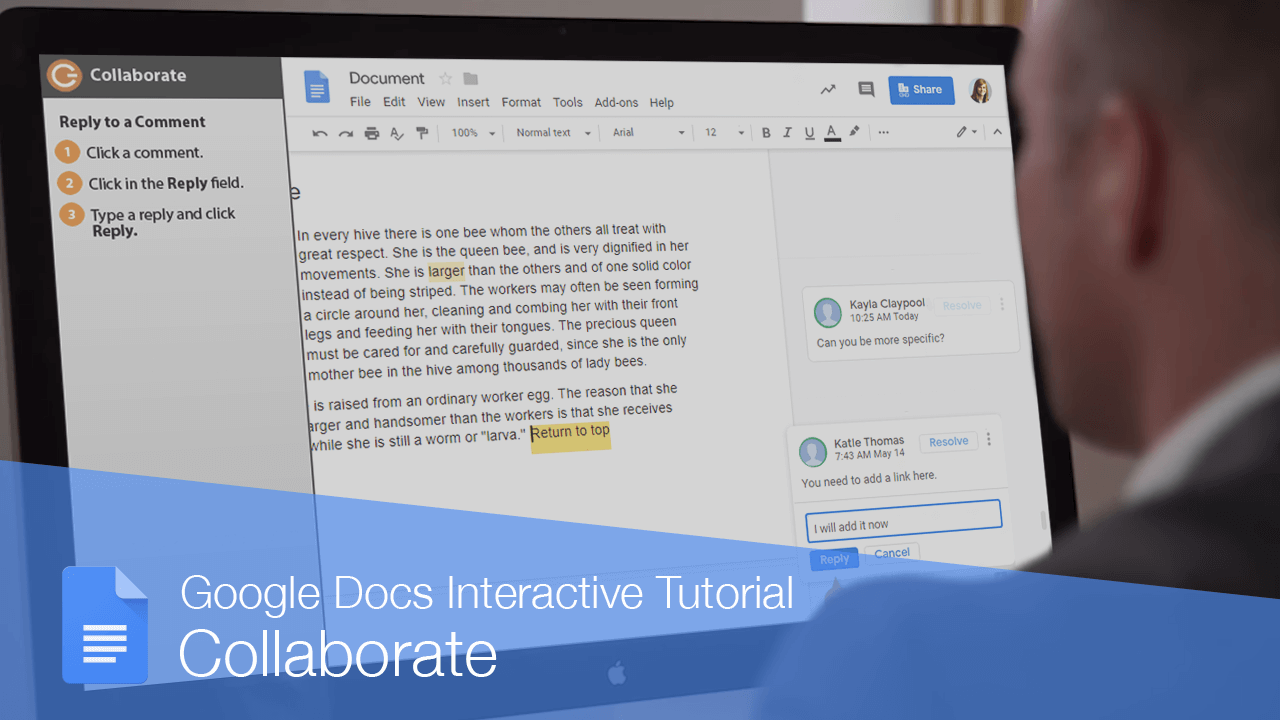Toggle underline formatting
This screenshot has height=720, width=1280.
pyautogui.click(x=810, y=132)
